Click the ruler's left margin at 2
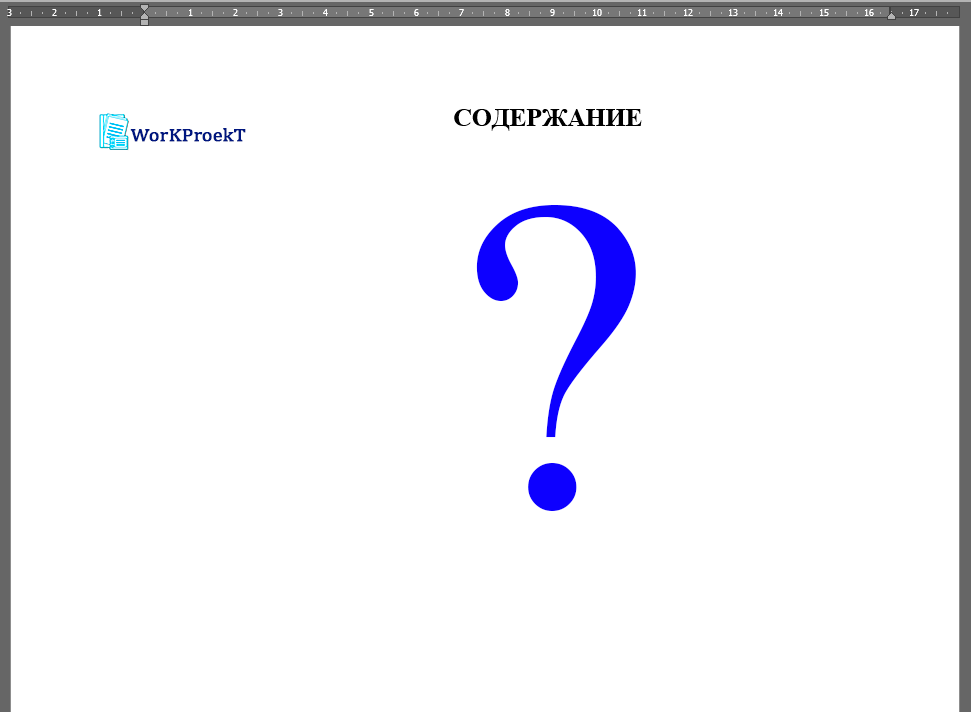 tap(54, 13)
